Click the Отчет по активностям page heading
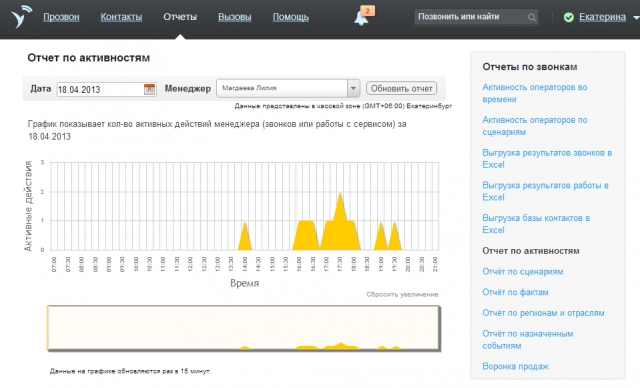Screen dimensions: 640x388 pos(89,58)
